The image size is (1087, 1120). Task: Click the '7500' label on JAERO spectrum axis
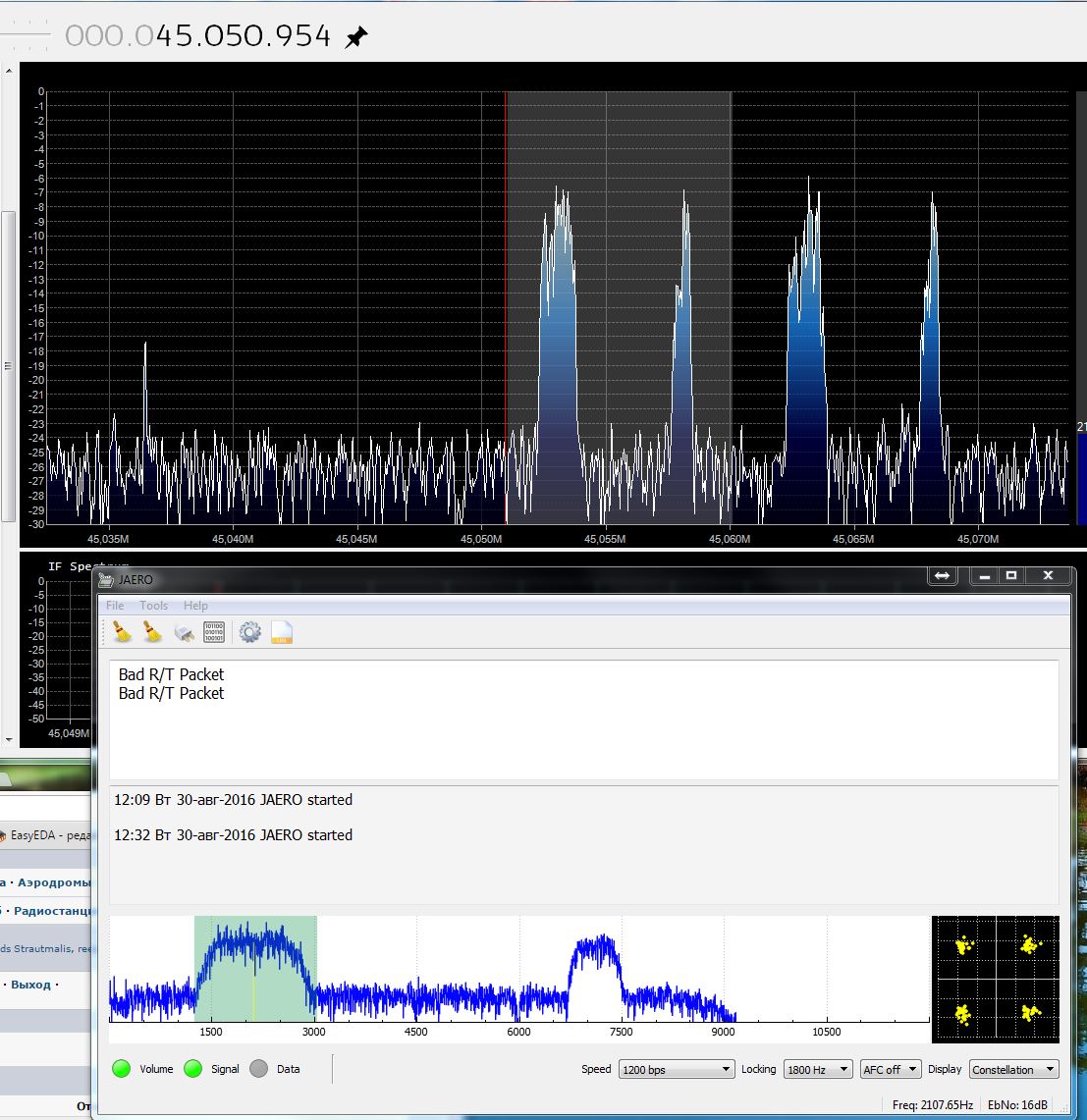pos(621,1032)
